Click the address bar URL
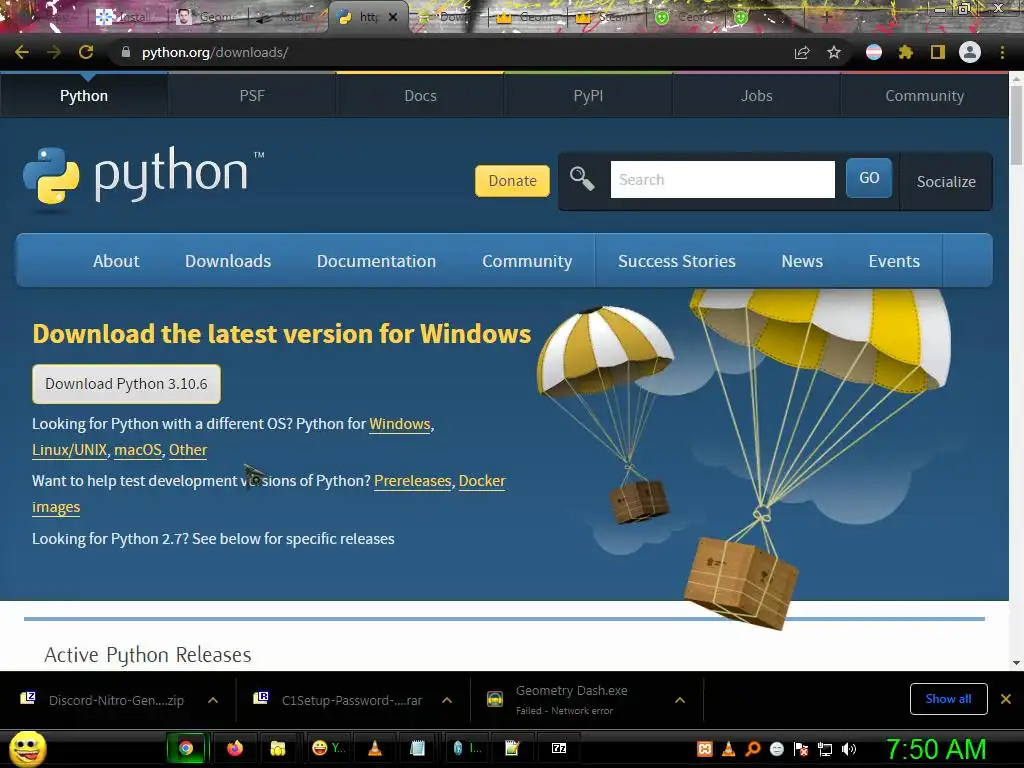This screenshot has height=768, width=1024. tap(215, 52)
